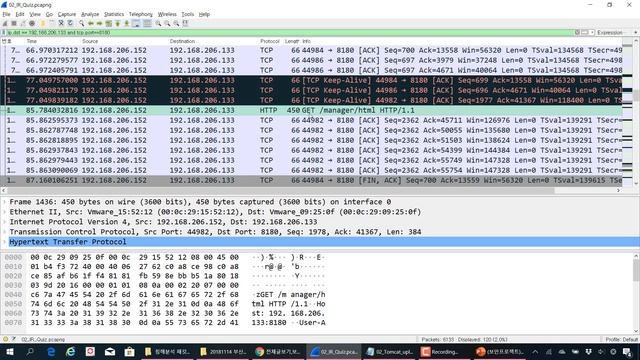640x360 pixels.
Task: Open the Telephony menu
Action: click(140, 14)
